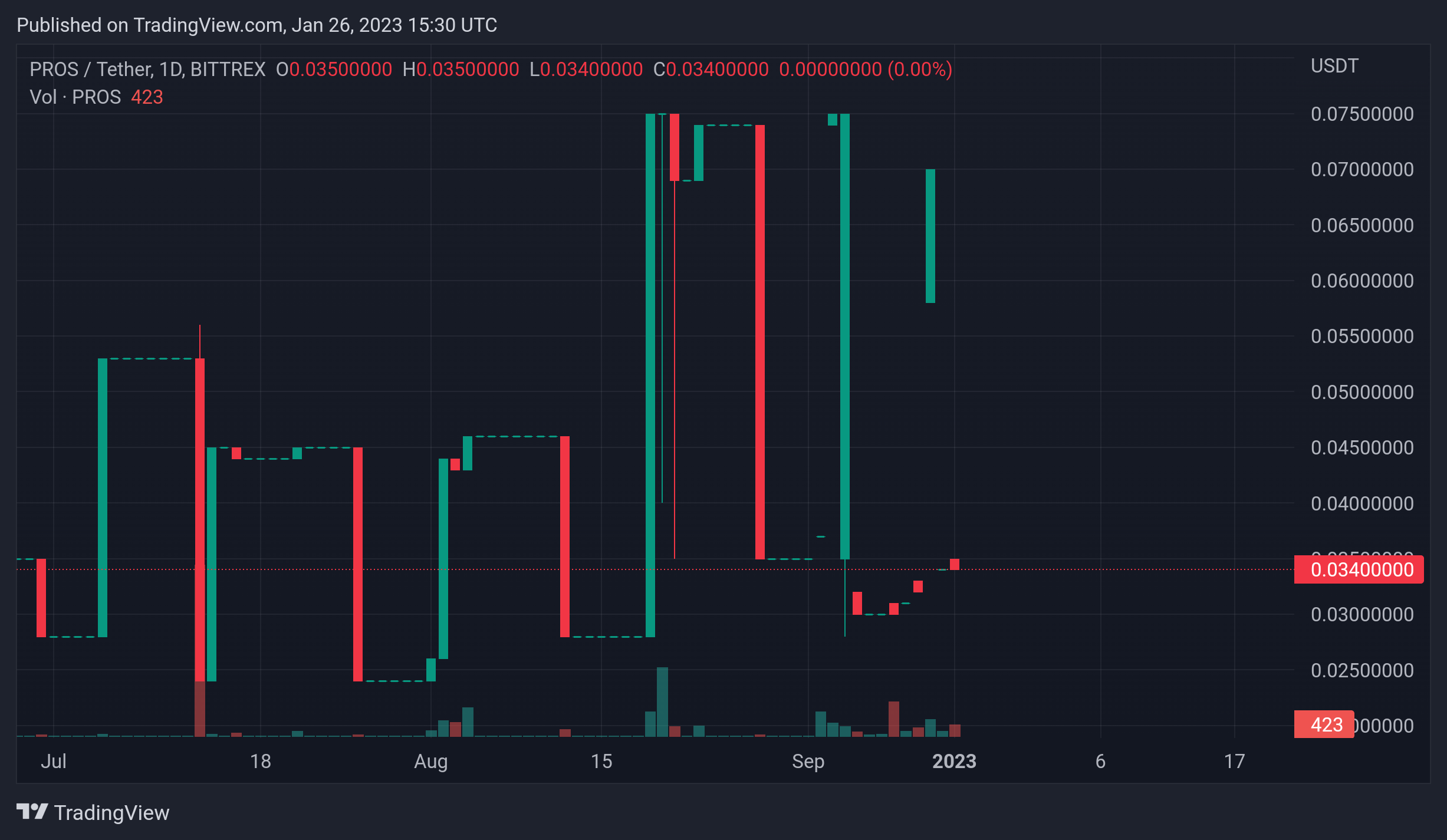Click the 15 label on time axis
The height and width of the screenshot is (840, 1447).
601,761
